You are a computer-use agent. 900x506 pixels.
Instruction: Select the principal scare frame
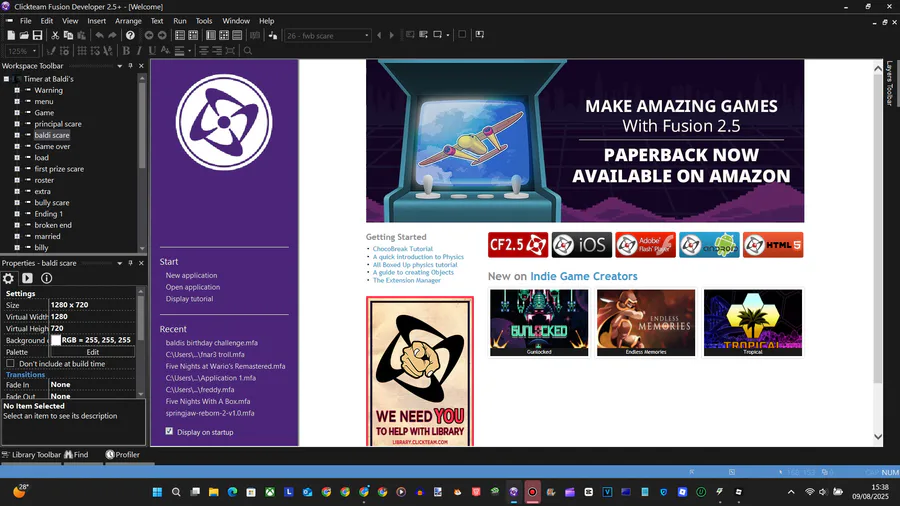pyautogui.click(x=58, y=124)
